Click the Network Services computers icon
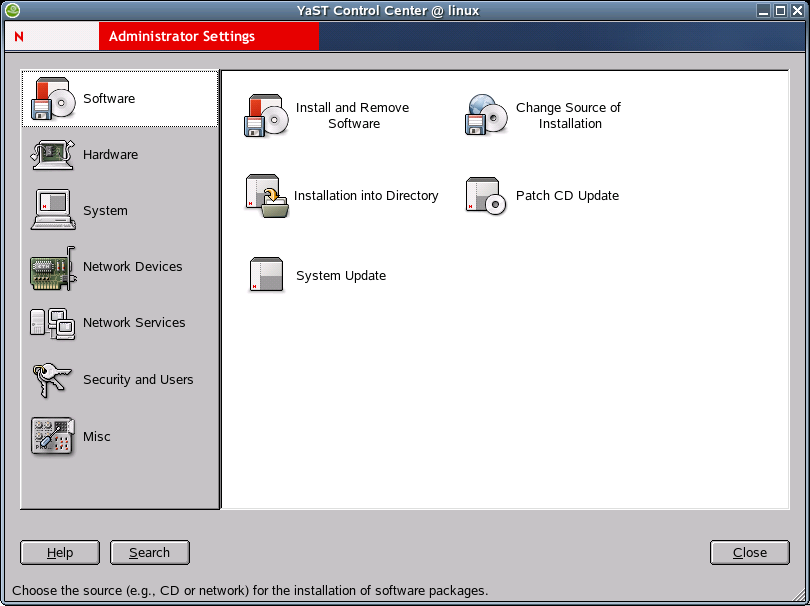Image resolution: width=810 pixels, height=606 pixels. [53, 323]
